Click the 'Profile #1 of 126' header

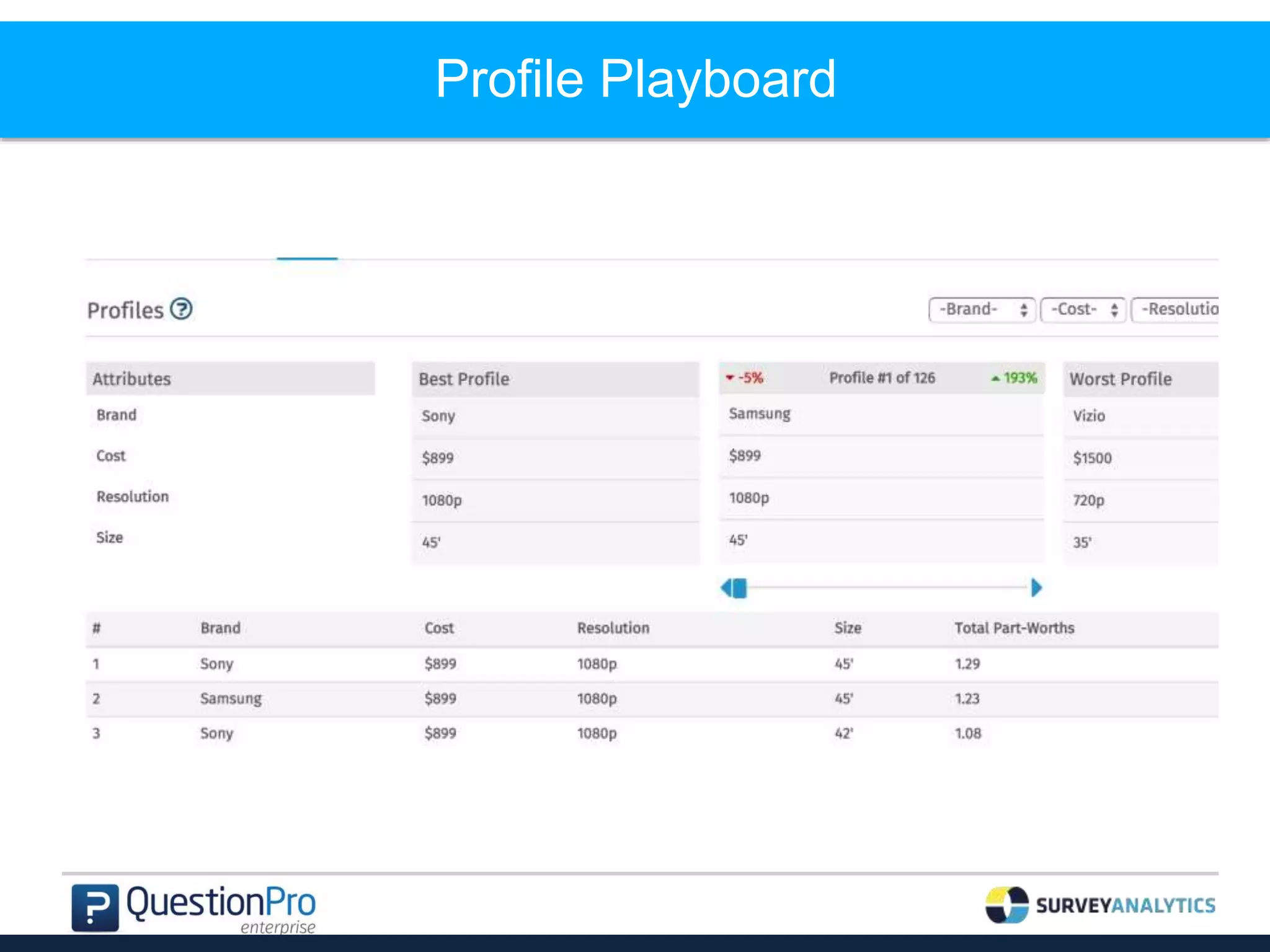[882, 377]
